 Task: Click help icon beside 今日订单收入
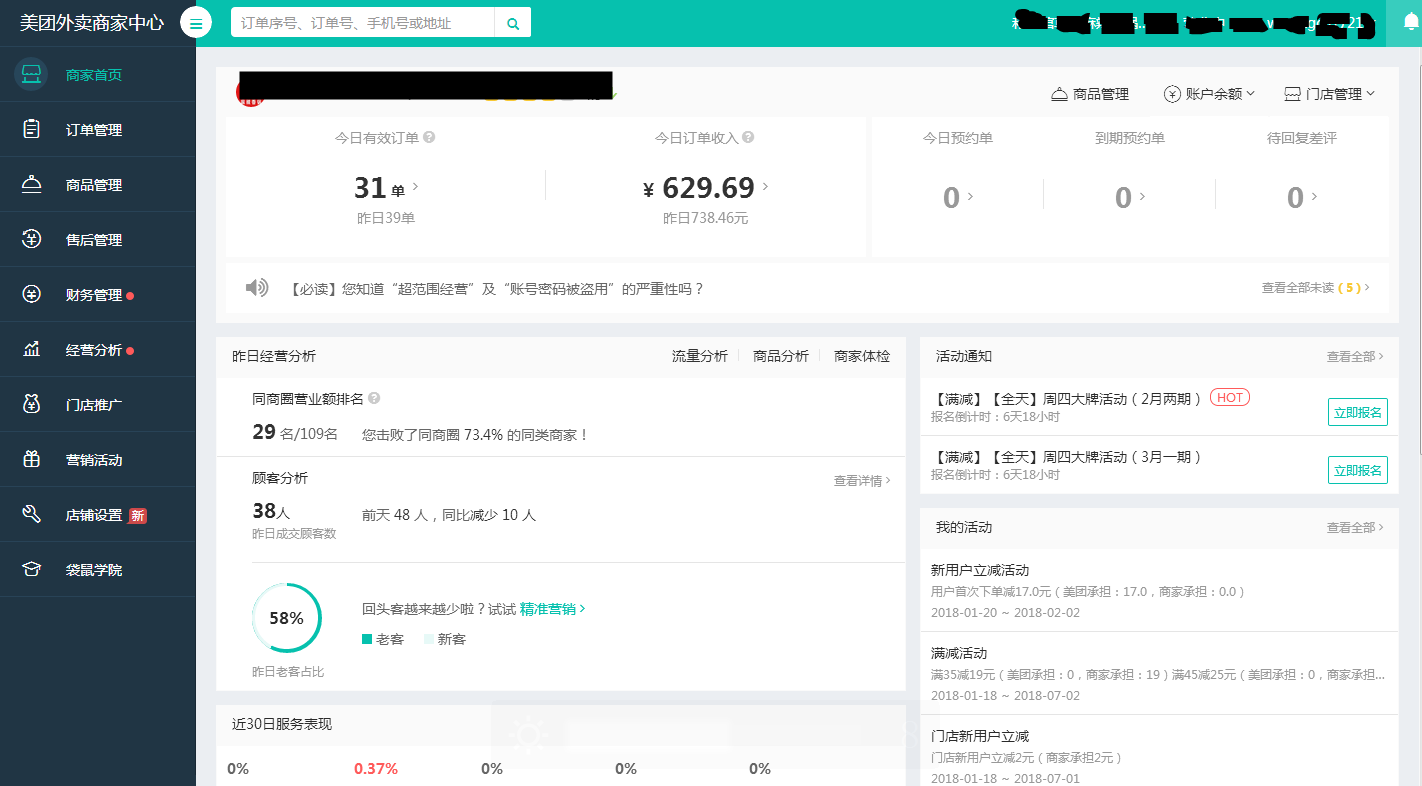(748, 138)
